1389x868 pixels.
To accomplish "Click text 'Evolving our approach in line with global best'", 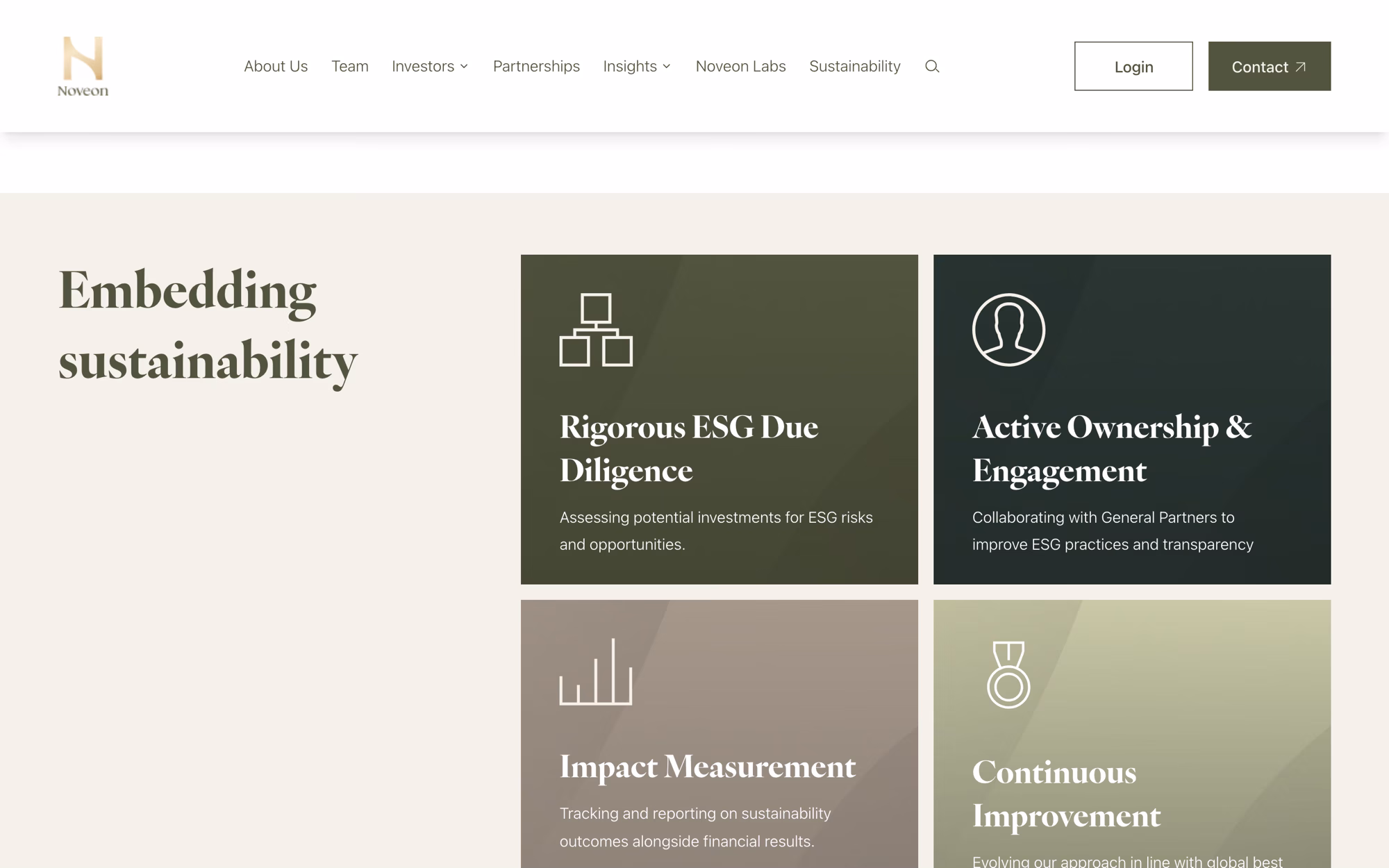I will tap(1127, 861).
